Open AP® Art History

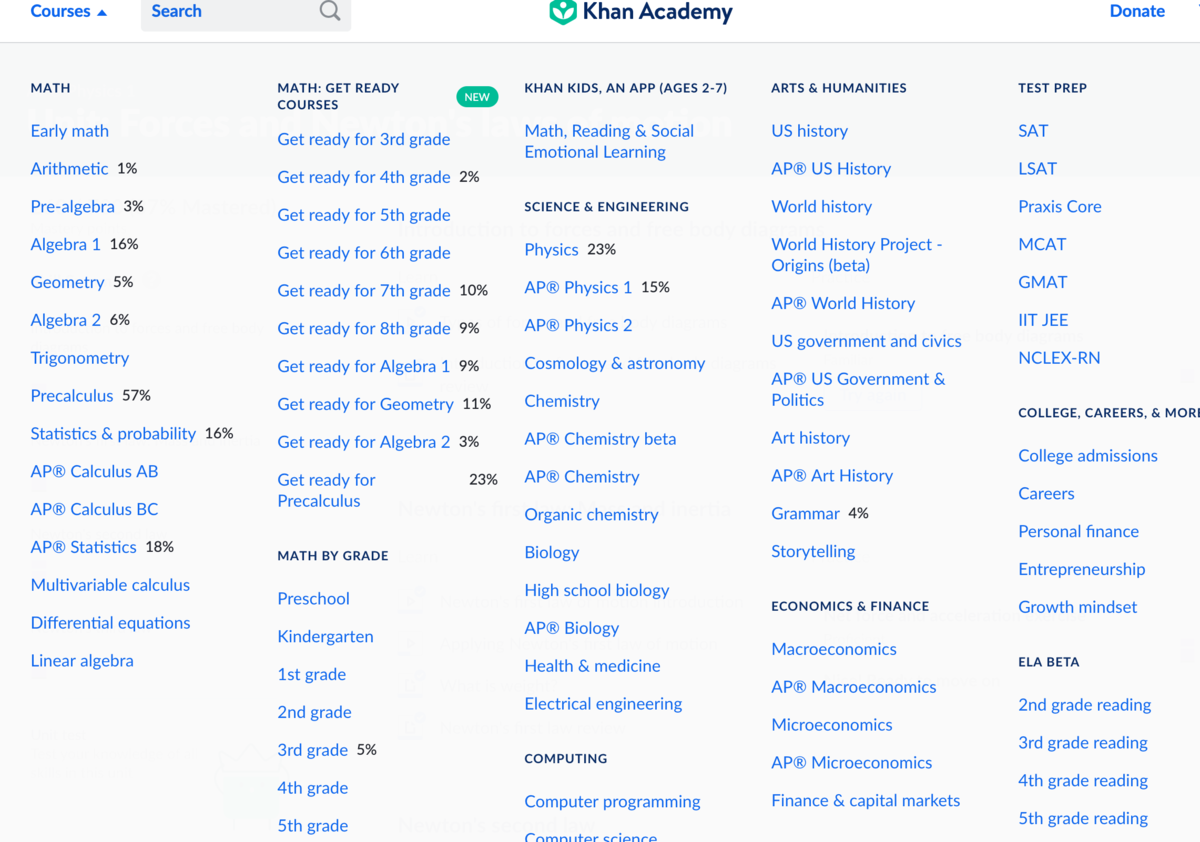tap(832, 476)
